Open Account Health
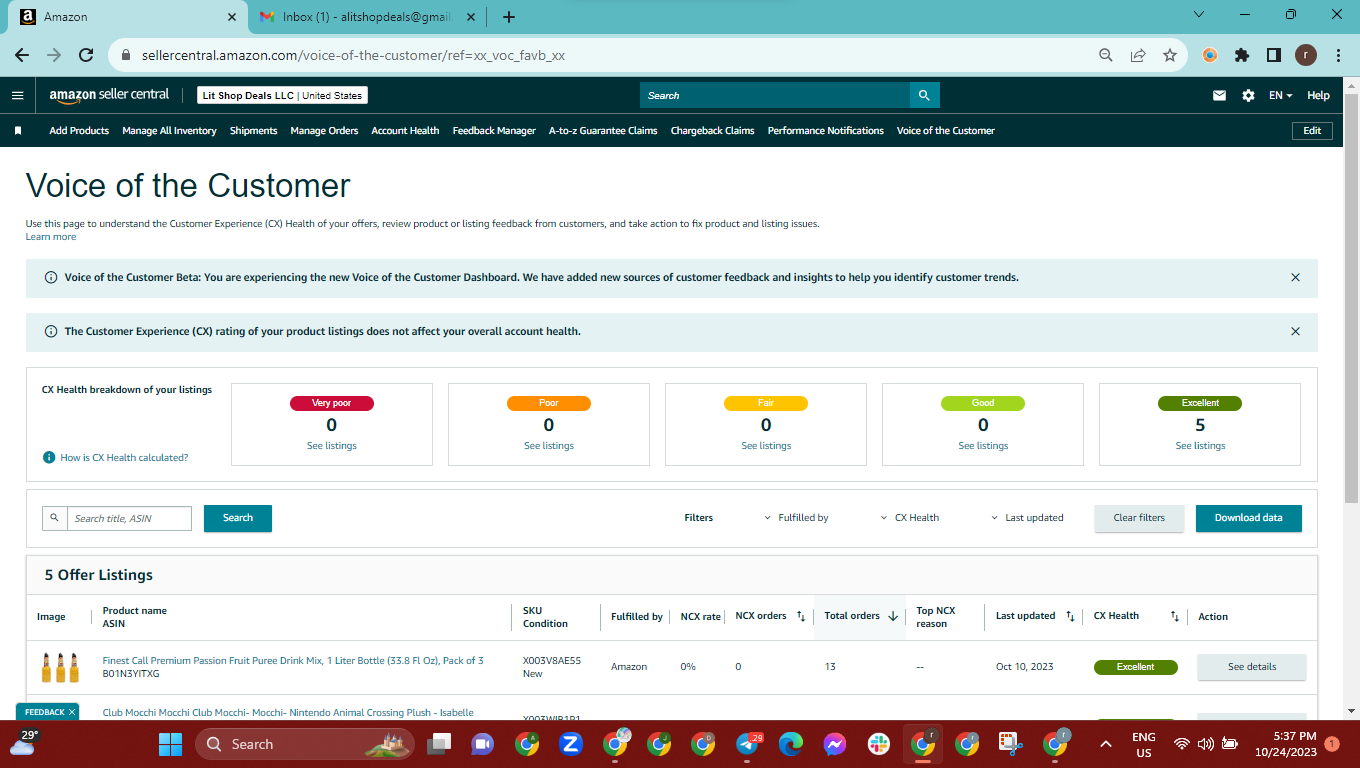The height and width of the screenshot is (768, 1360). point(405,131)
